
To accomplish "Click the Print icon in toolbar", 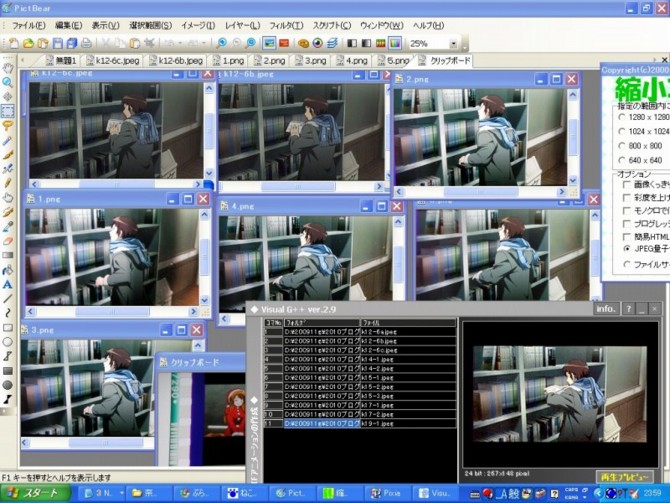I will pos(86,43).
